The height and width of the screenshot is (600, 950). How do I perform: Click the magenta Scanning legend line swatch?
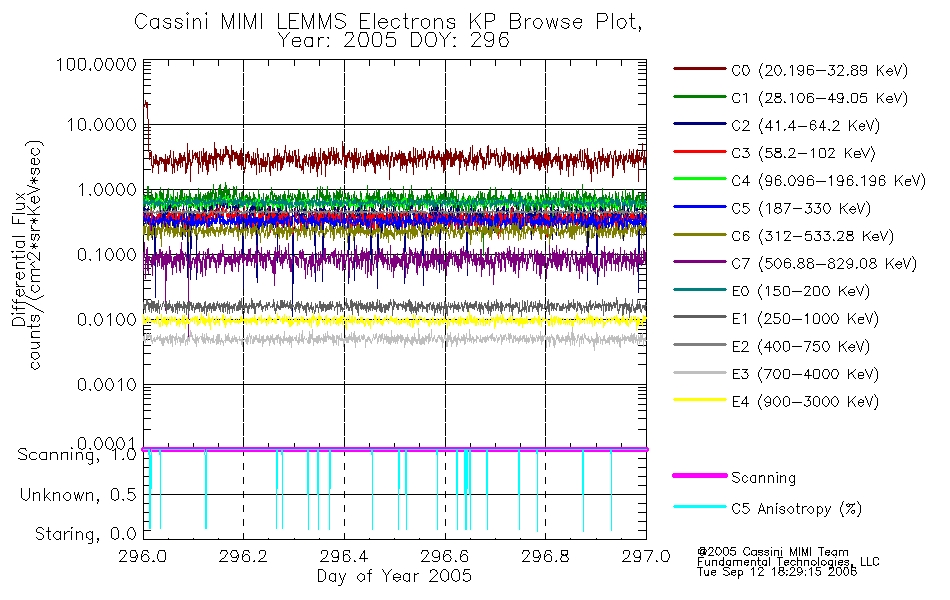(699, 476)
